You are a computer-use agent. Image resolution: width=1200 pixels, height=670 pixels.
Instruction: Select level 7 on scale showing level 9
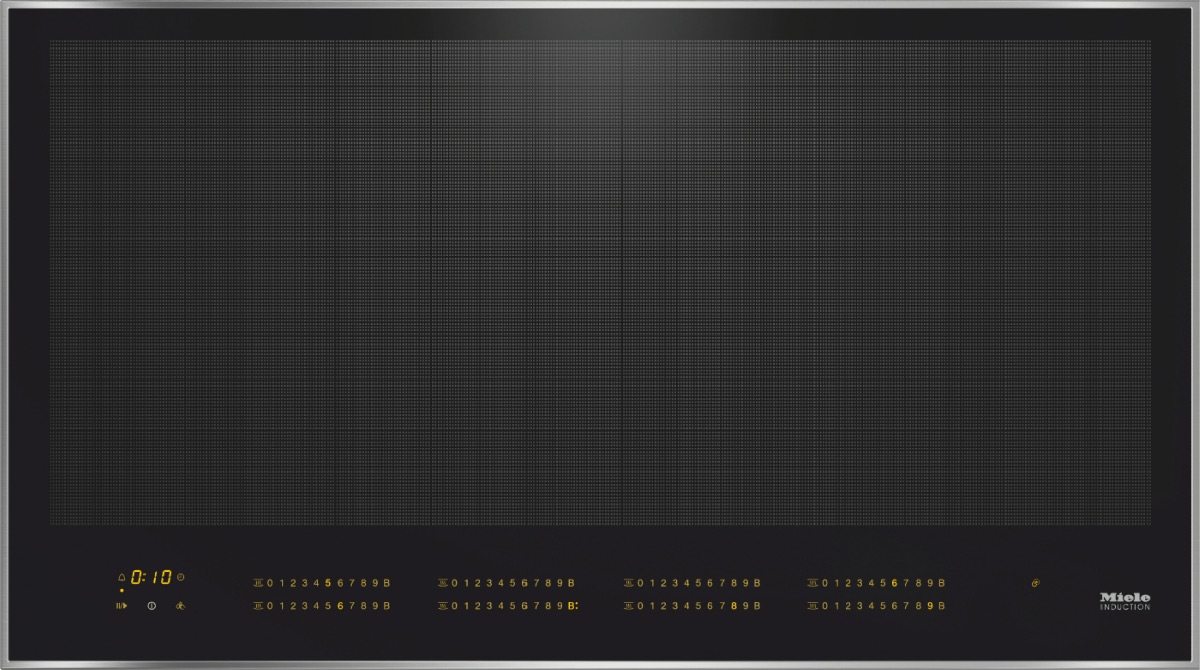click(906, 606)
